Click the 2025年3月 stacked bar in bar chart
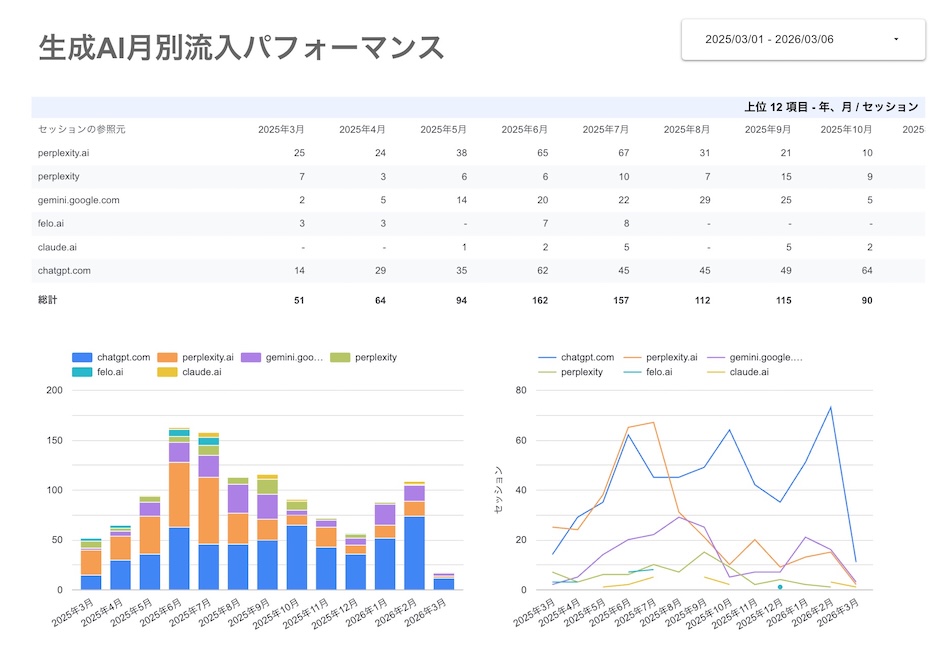Screen dimensions: 940x646 coord(91,564)
